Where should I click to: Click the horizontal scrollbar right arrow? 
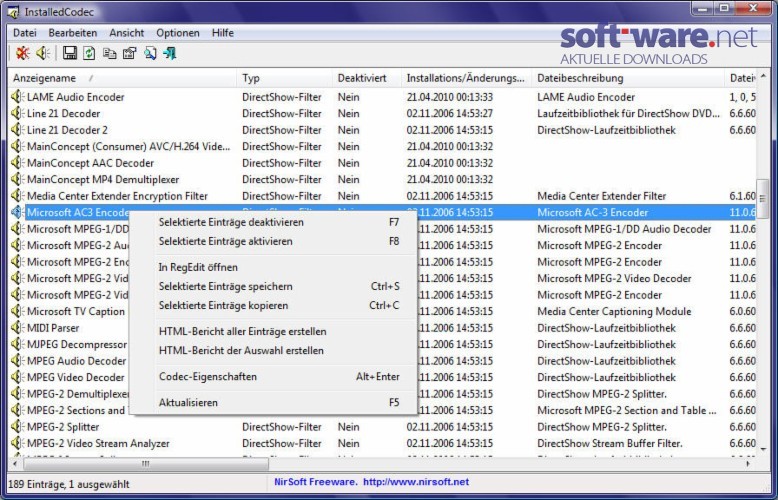(x=748, y=464)
